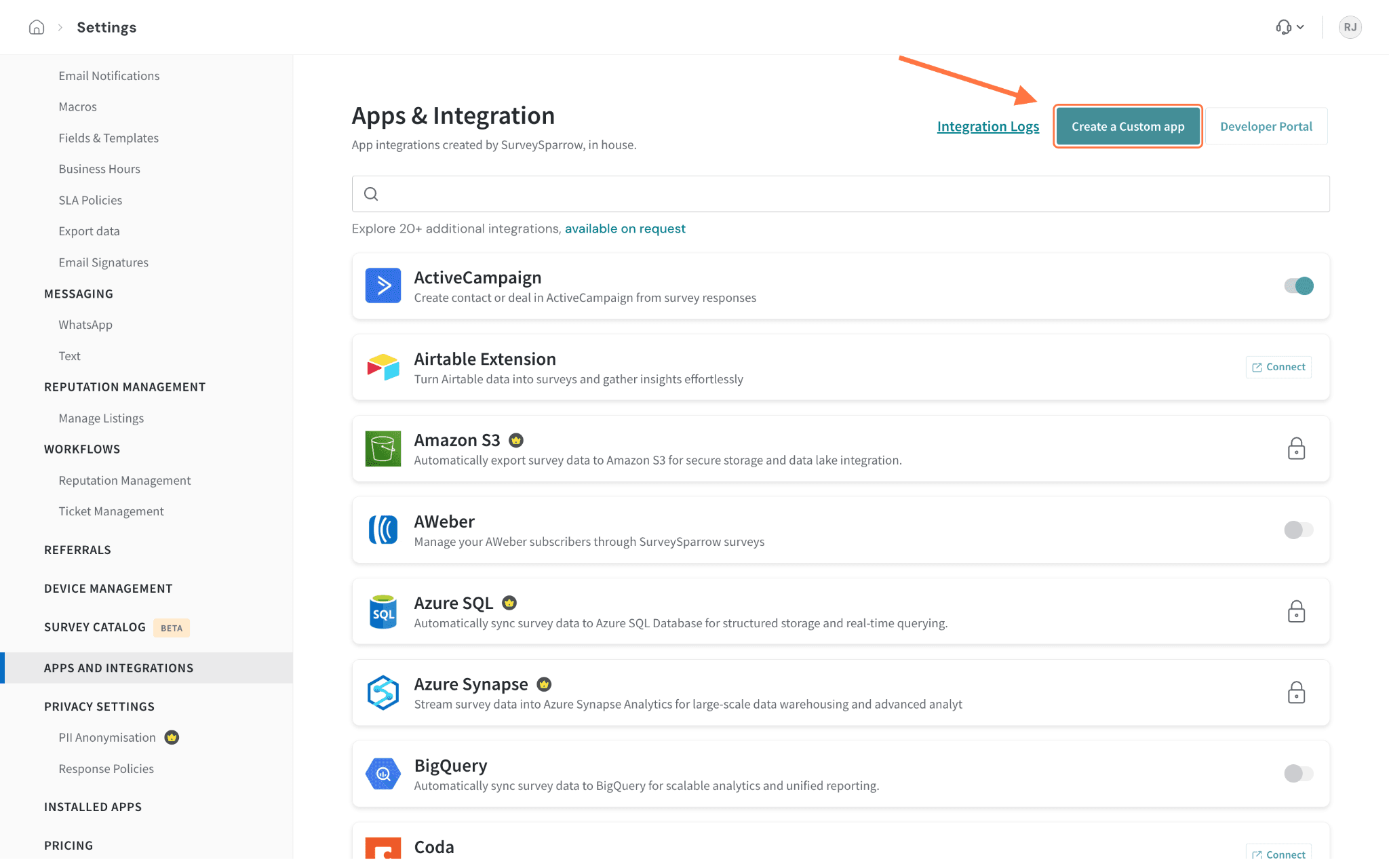Open Email Notifications settings
This screenshot has height=868, width=1389.
[x=109, y=76]
